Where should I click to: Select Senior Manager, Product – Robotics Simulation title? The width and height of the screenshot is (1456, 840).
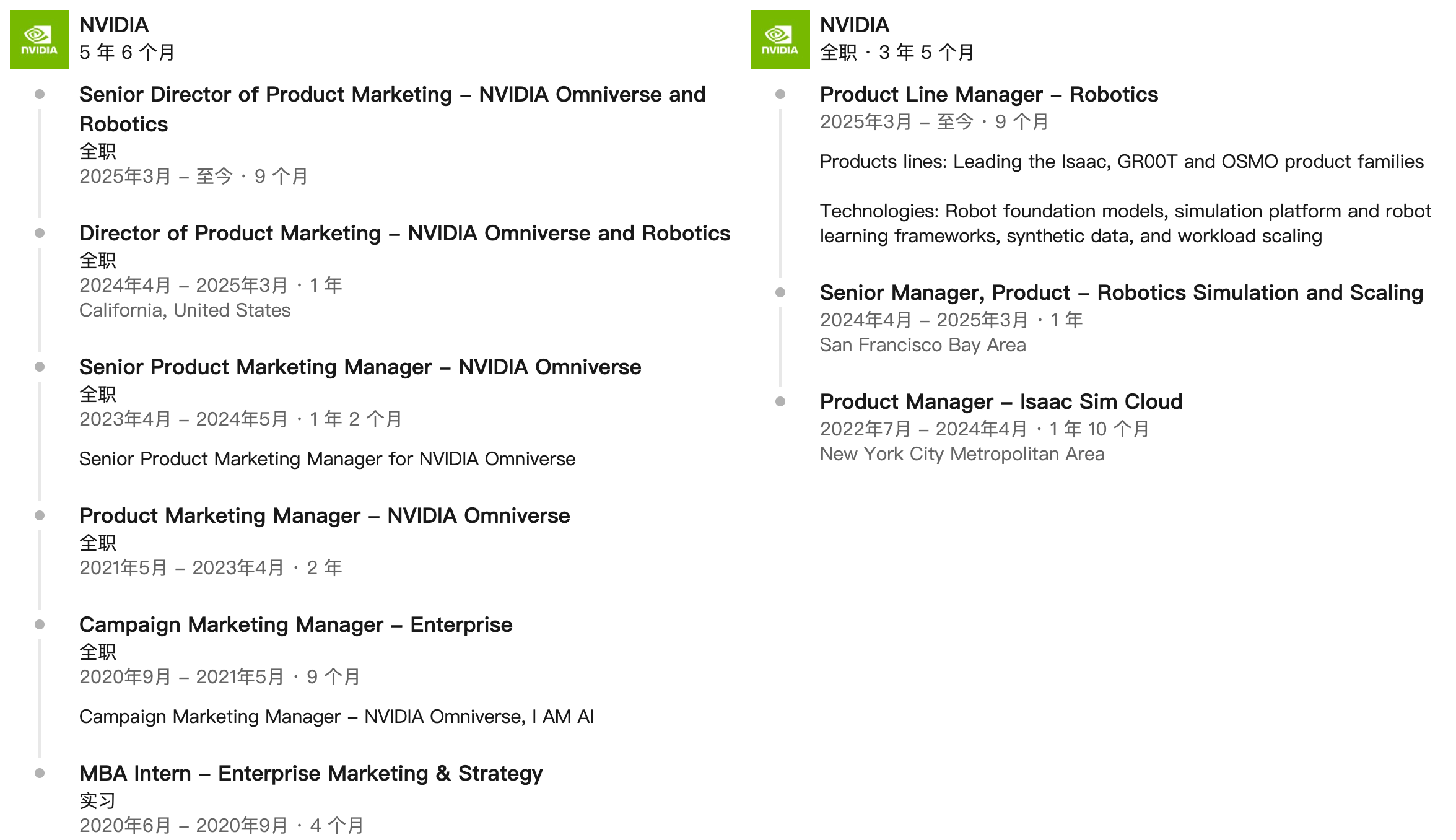point(1121,293)
